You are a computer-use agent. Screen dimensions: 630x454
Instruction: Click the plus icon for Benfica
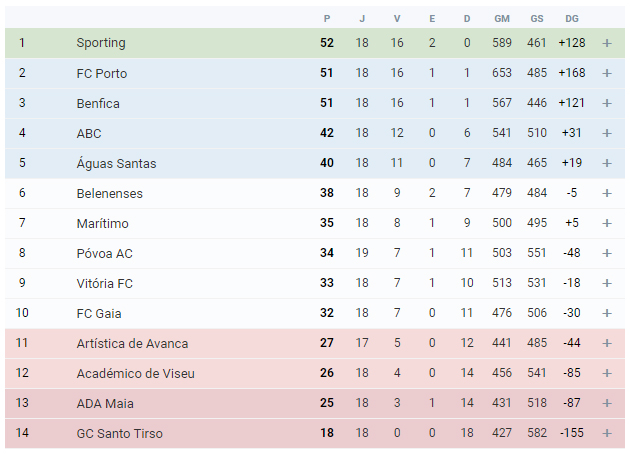click(x=607, y=103)
